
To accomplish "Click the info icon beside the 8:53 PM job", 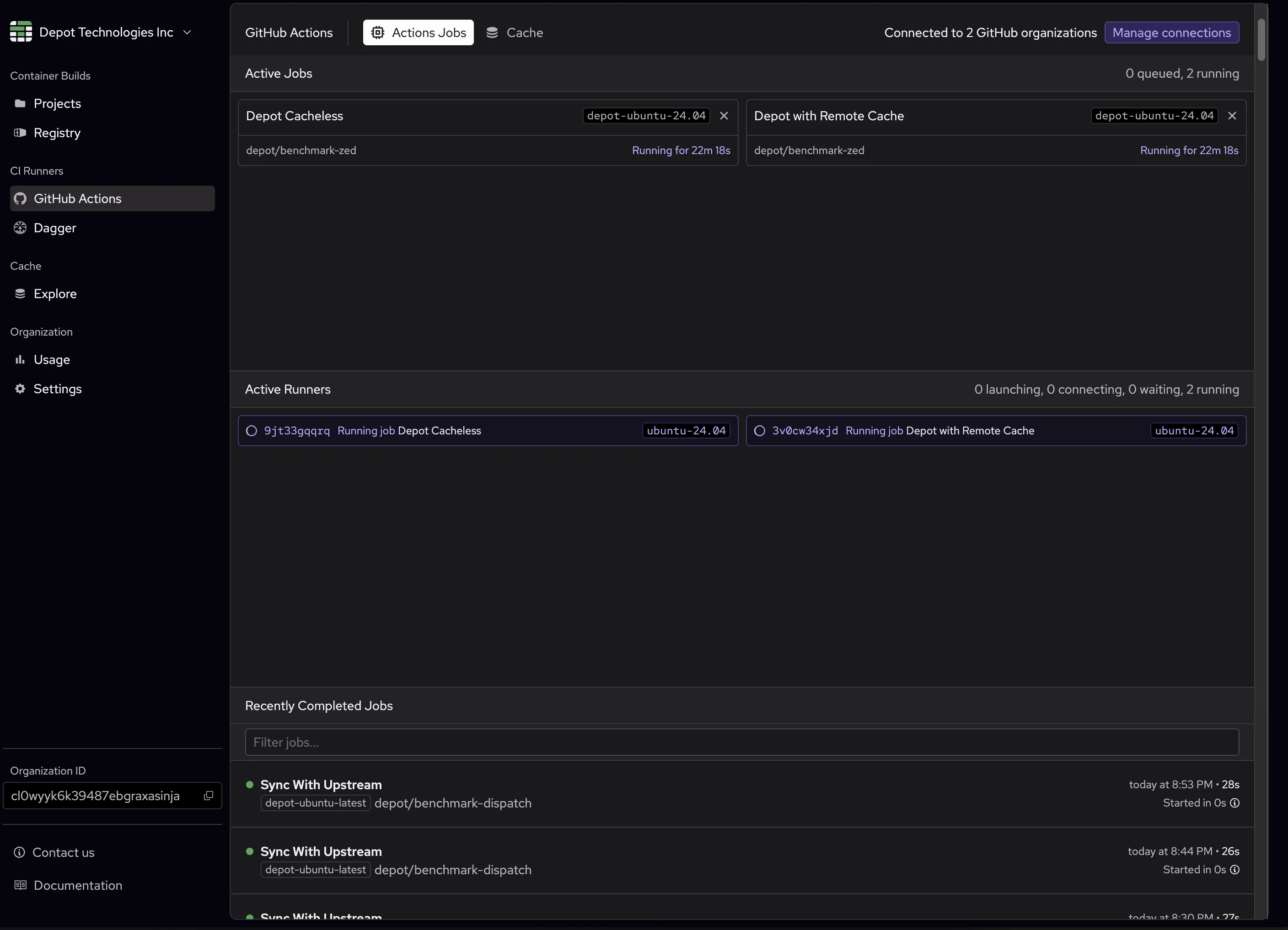I will point(1234,803).
